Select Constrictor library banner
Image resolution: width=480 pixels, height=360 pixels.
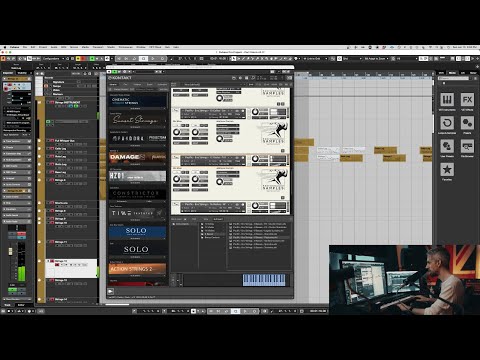(x=138, y=194)
